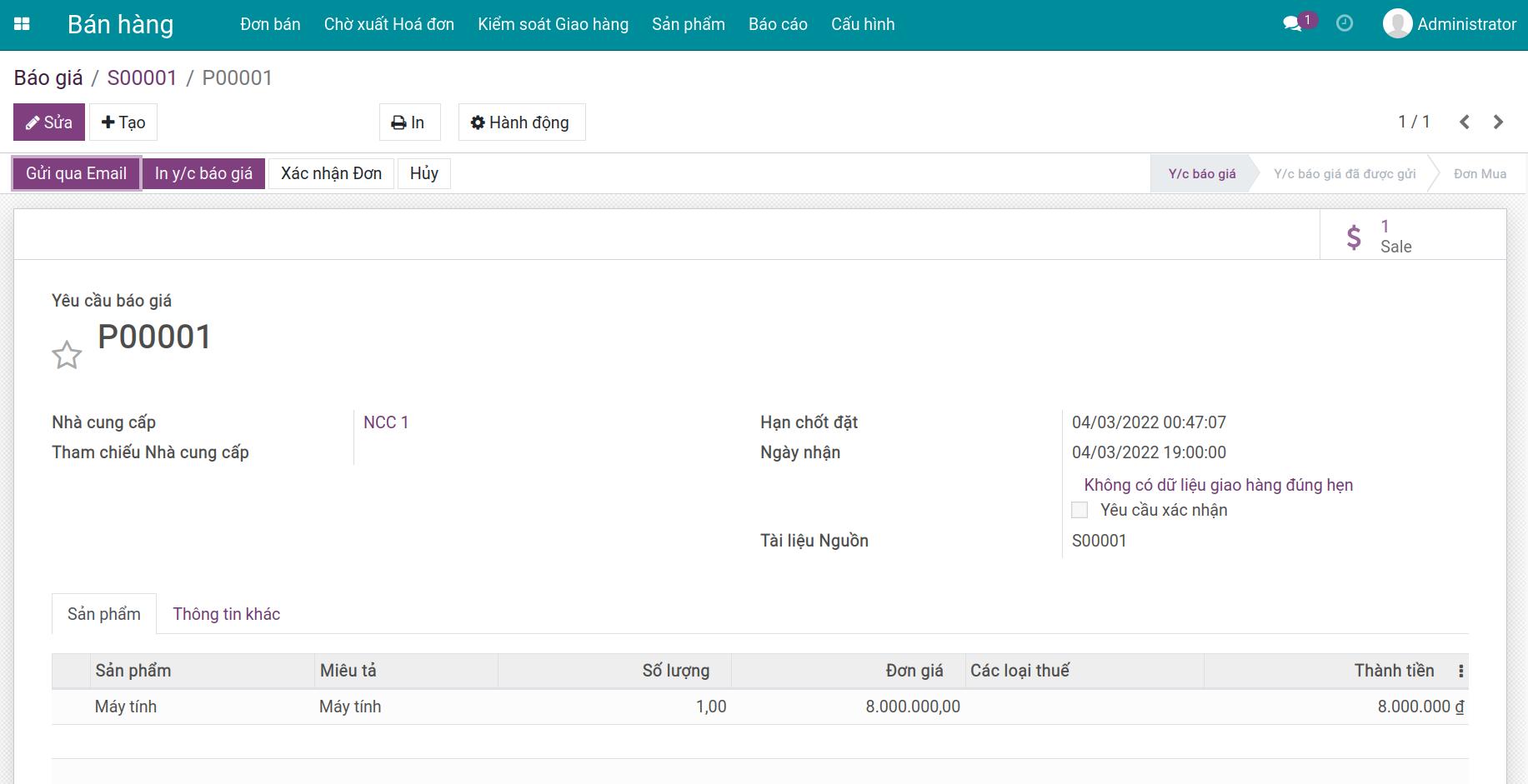Open the conversations chat icon
Viewport: 1528px width, 784px height.
click(x=1292, y=24)
